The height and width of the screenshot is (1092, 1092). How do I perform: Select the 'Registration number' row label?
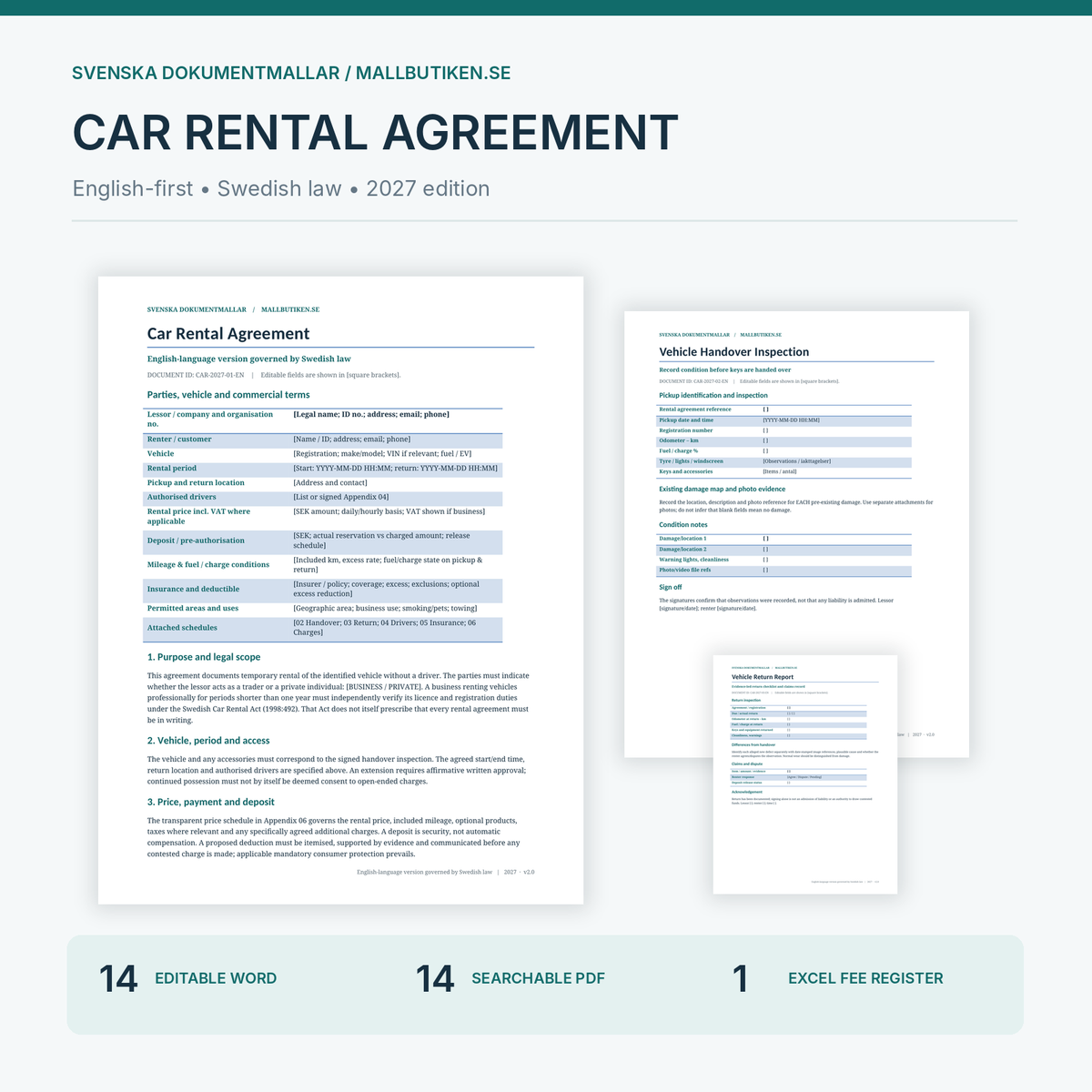click(686, 430)
